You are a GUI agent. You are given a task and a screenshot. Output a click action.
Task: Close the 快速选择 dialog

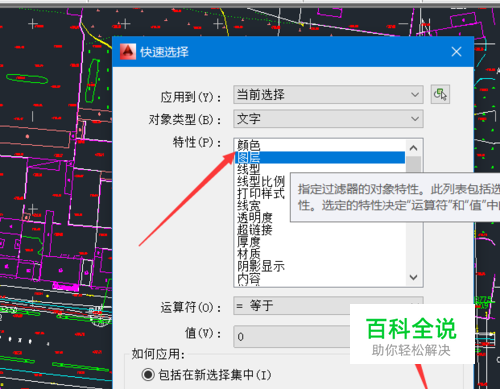456,52
